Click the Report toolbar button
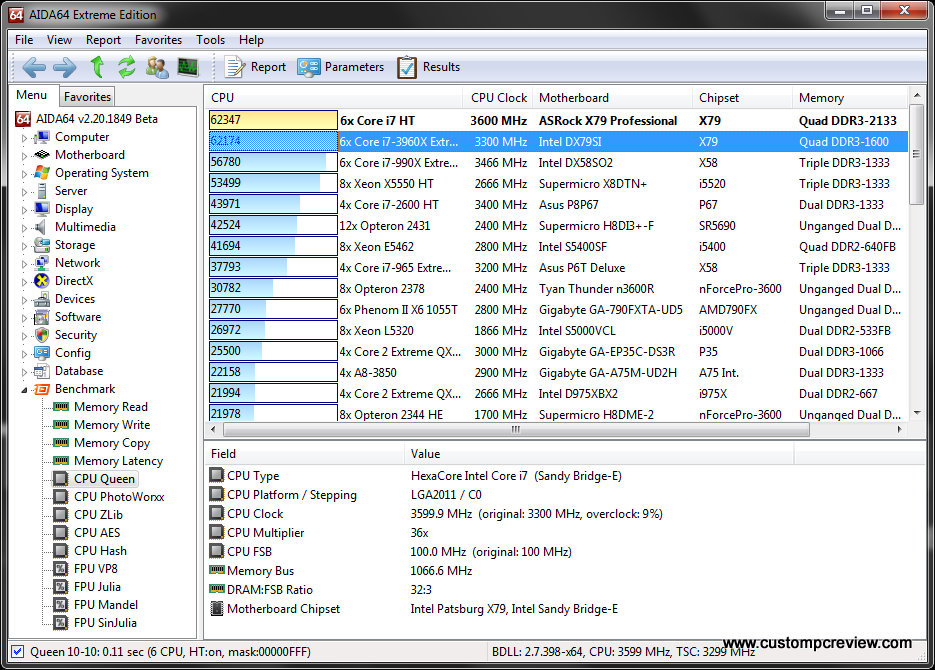Screen dimensions: 935x670 [255, 67]
